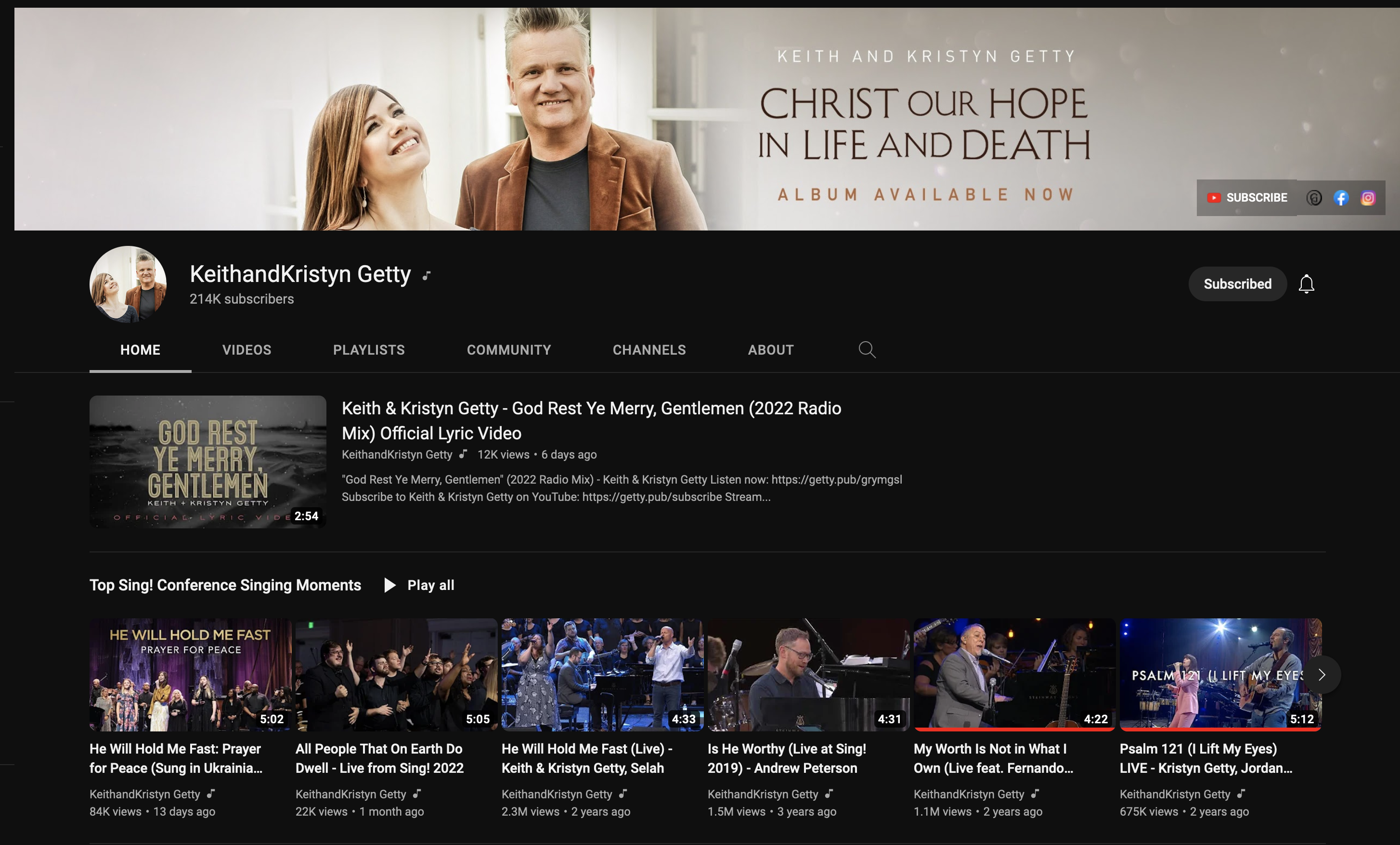This screenshot has height=845, width=1400.
Task: Click the next arrow on the video carousel
Action: point(1322,675)
